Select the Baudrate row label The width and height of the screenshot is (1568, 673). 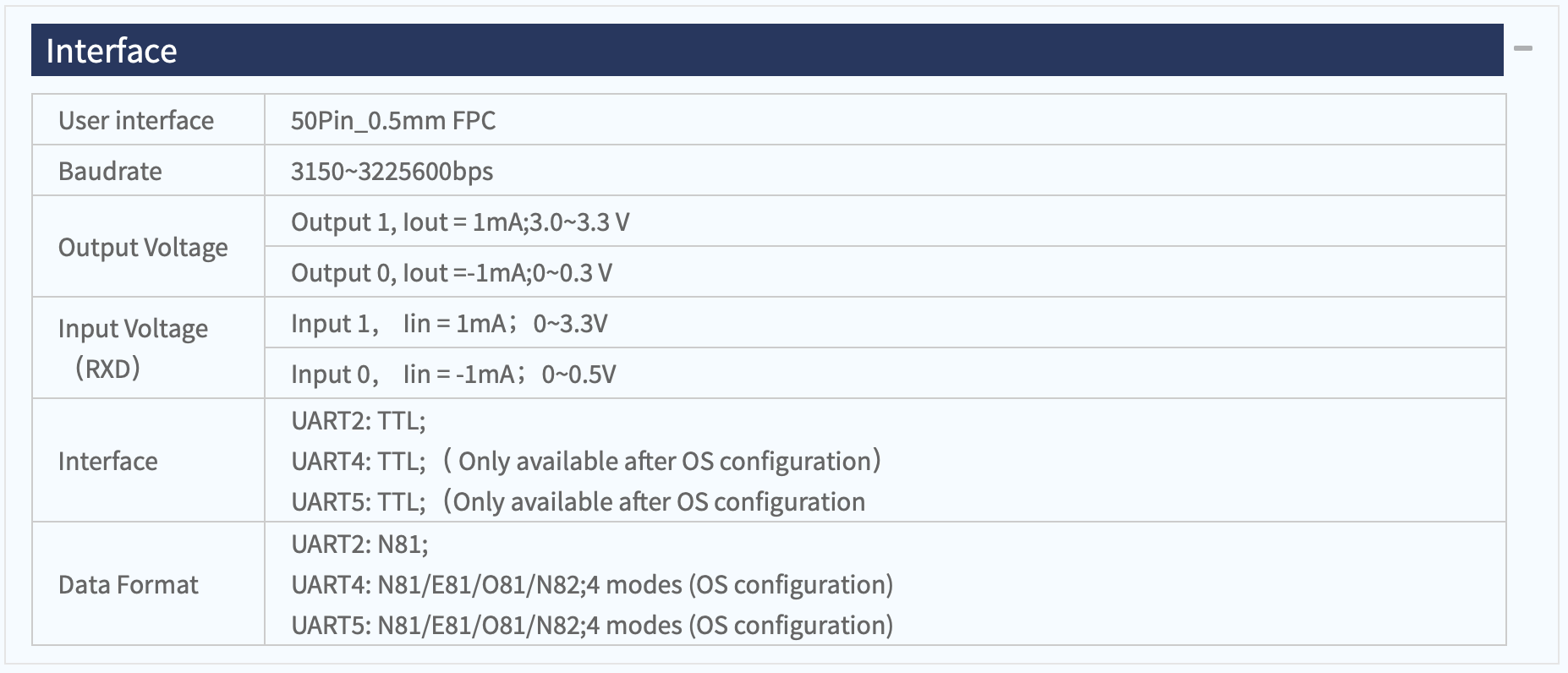[x=110, y=171]
